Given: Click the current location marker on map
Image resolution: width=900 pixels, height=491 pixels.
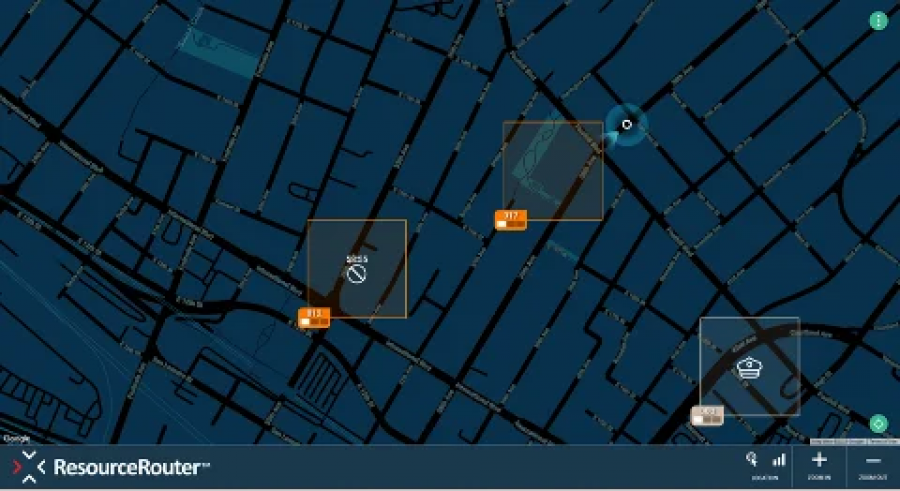Looking at the screenshot, I should pyautogui.click(x=627, y=125).
